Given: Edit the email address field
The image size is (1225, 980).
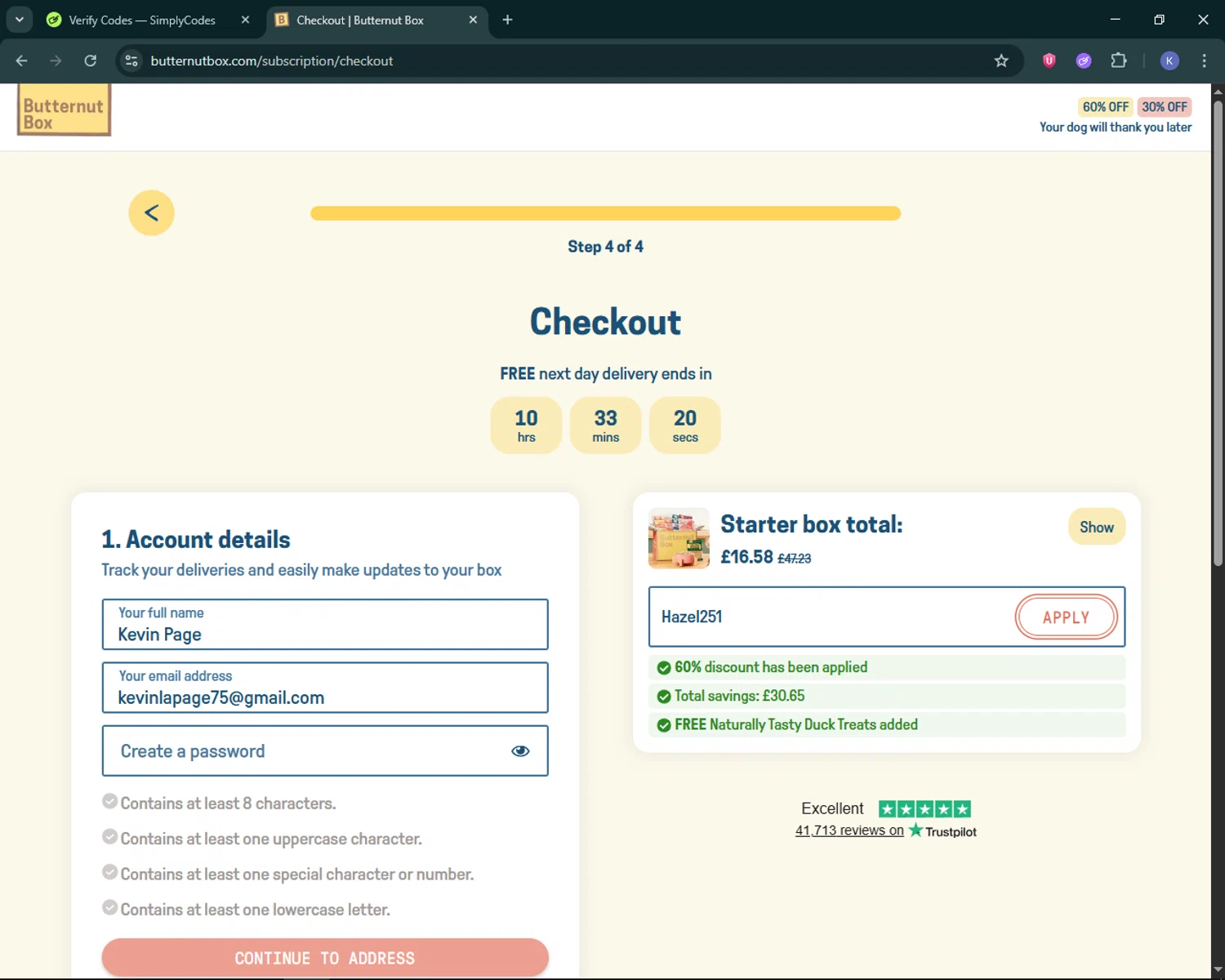Looking at the screenshot, I should pyautogui.click(x=325, y=688).
